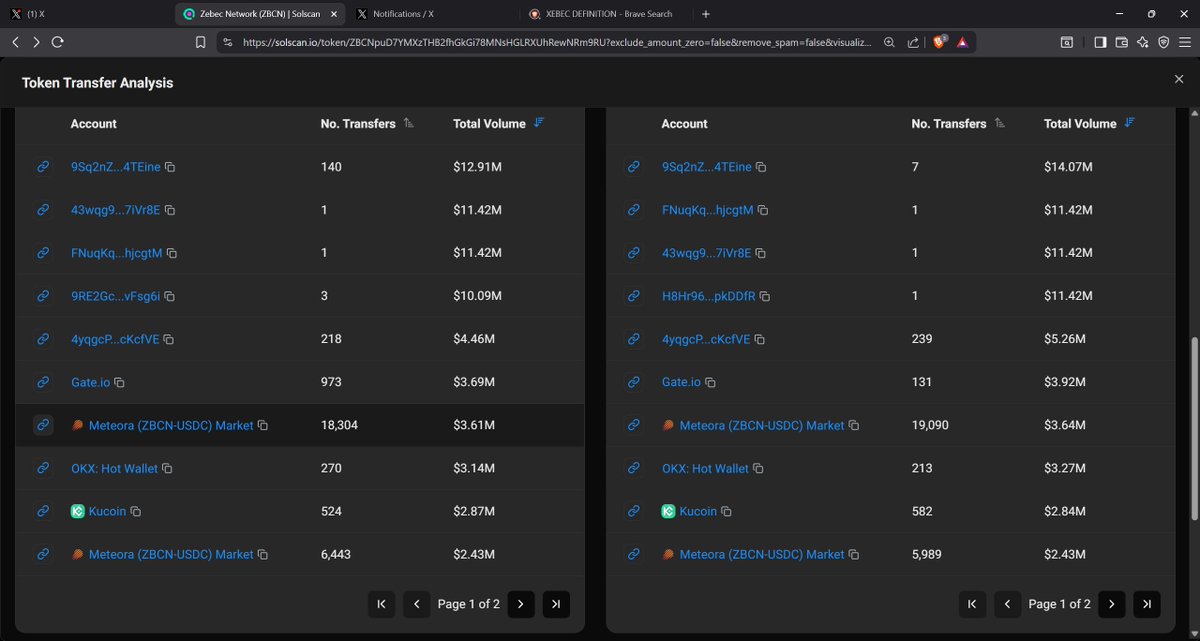Copy the H8Hr96...pkDDfR address in right table

click(765, 296)
